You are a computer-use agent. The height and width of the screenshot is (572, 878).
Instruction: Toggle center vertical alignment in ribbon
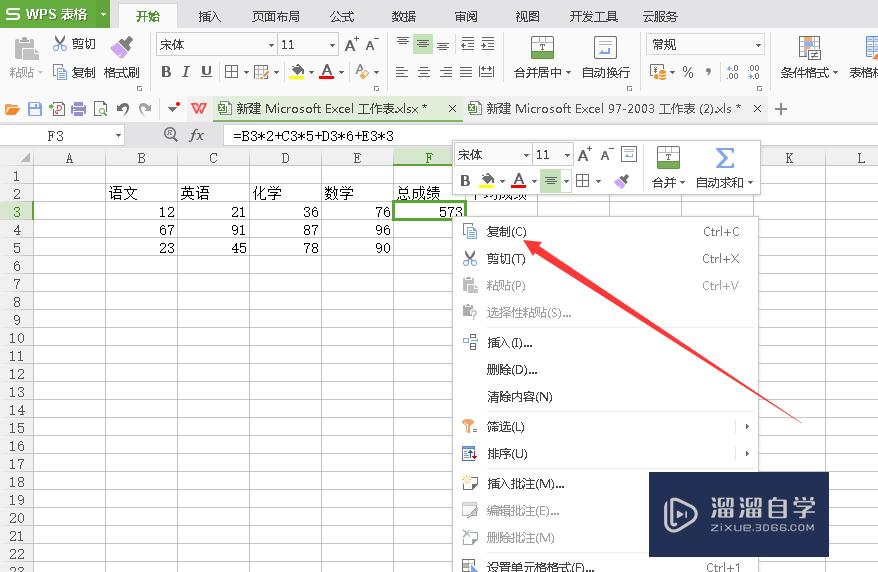[x=423, y=44]
